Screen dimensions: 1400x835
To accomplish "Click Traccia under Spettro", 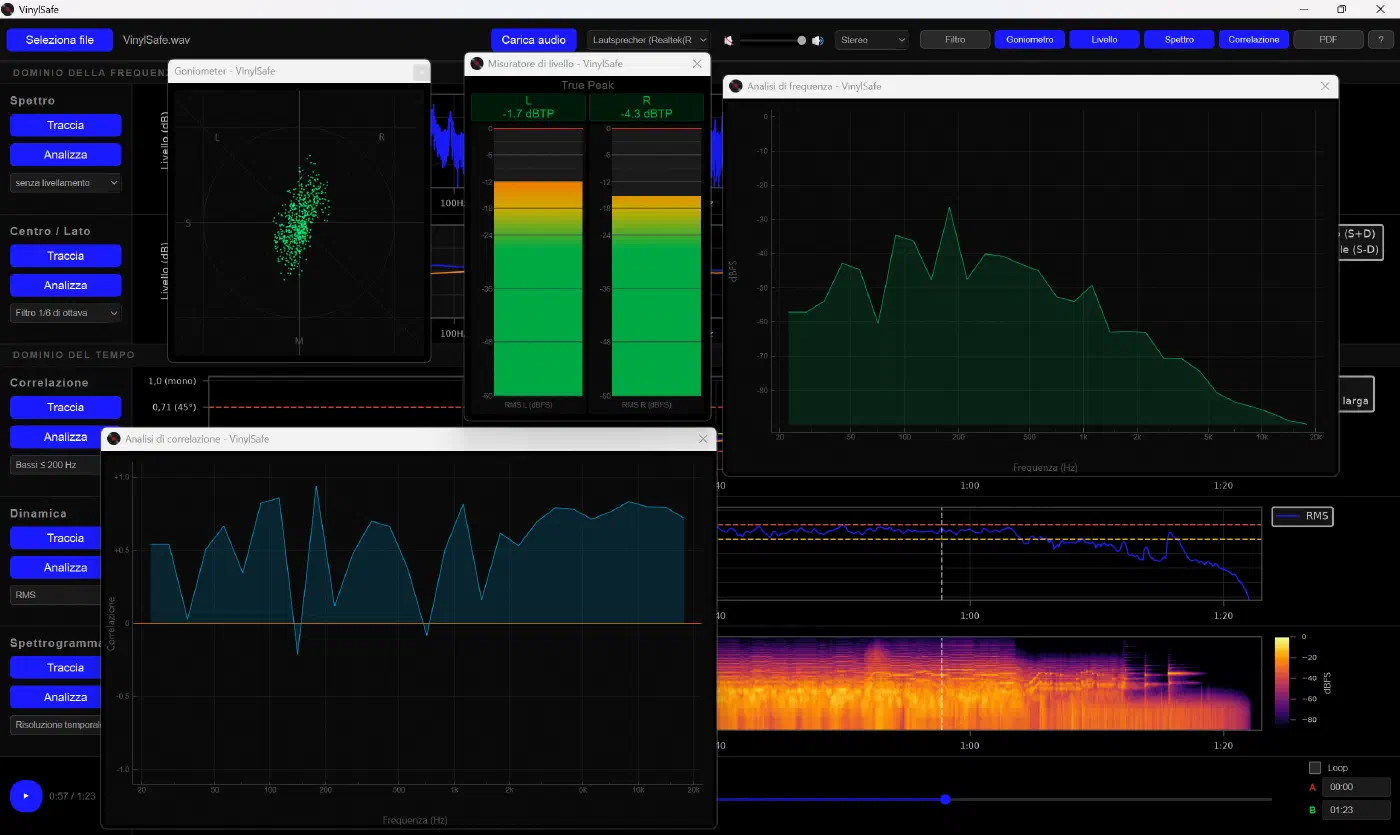I will tap(65, 125).
